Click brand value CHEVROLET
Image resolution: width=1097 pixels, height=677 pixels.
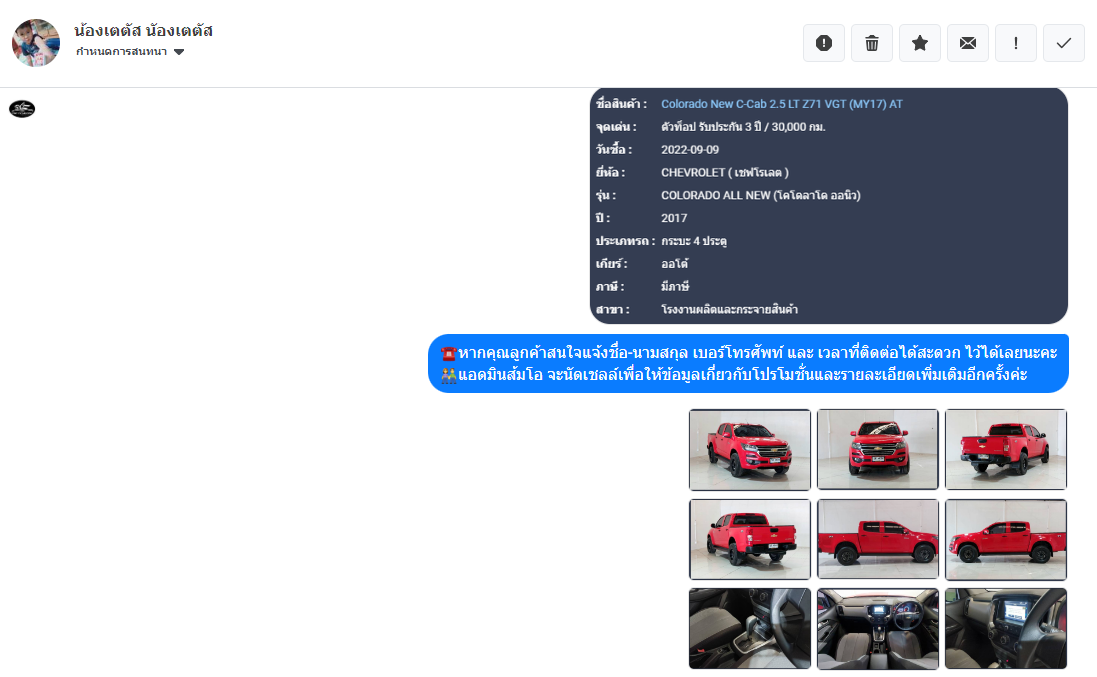click(725, 173)
